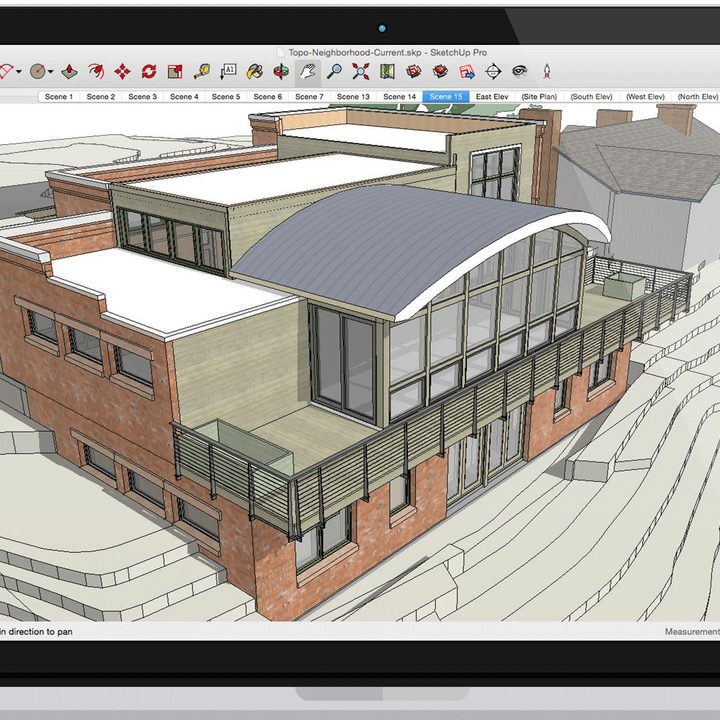Screen dimensions: 720x720
Task: Open the (South Elev) scene tab
Action: click(x=591, y=96)
